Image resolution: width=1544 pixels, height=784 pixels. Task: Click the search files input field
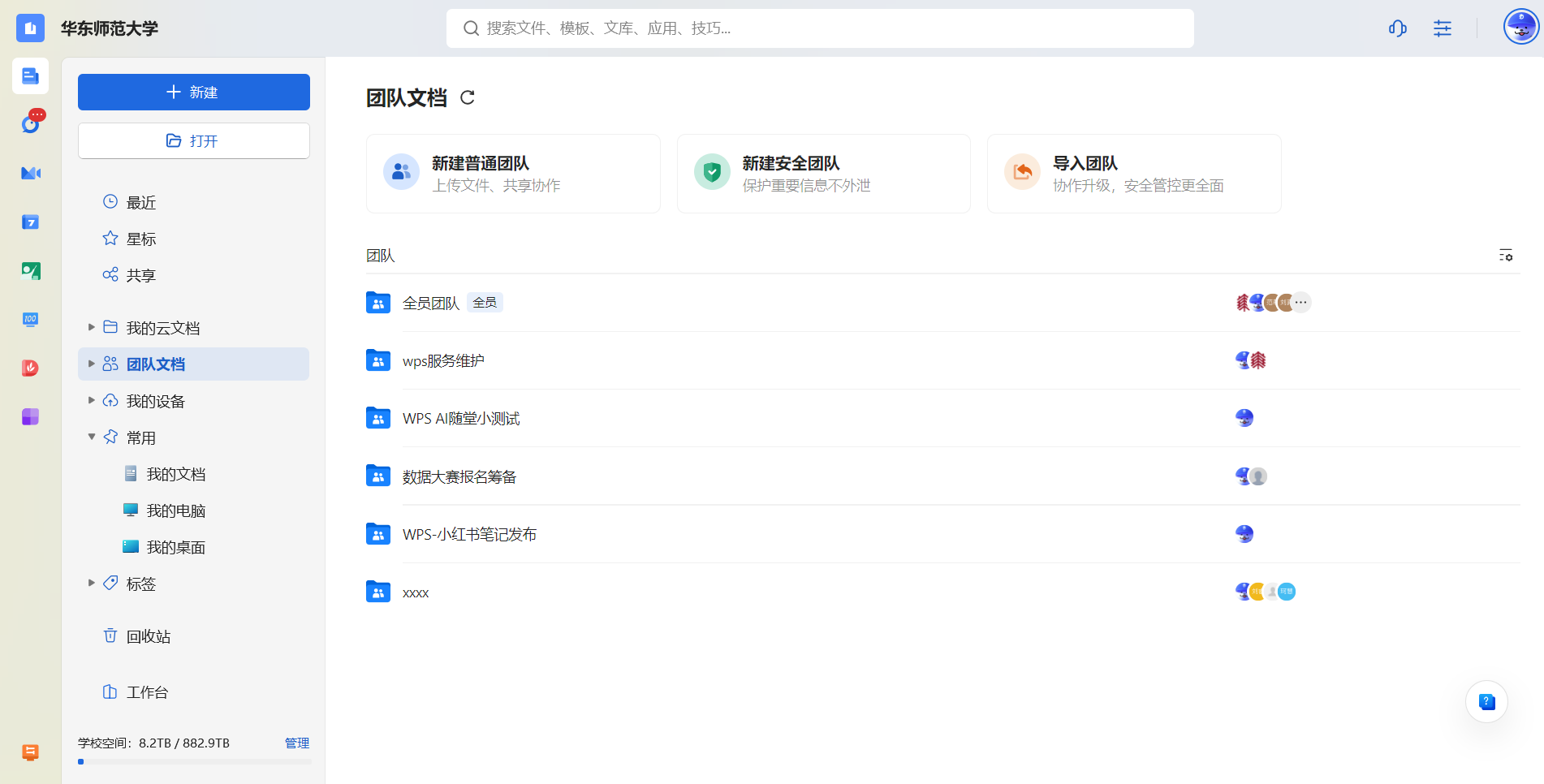click(820, 28)
